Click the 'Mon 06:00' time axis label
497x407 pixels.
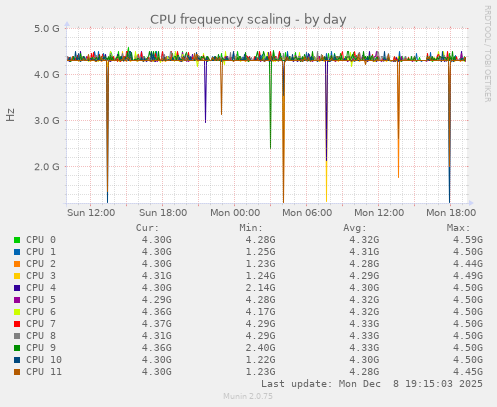pyautogui.click(x=307, y=213)
